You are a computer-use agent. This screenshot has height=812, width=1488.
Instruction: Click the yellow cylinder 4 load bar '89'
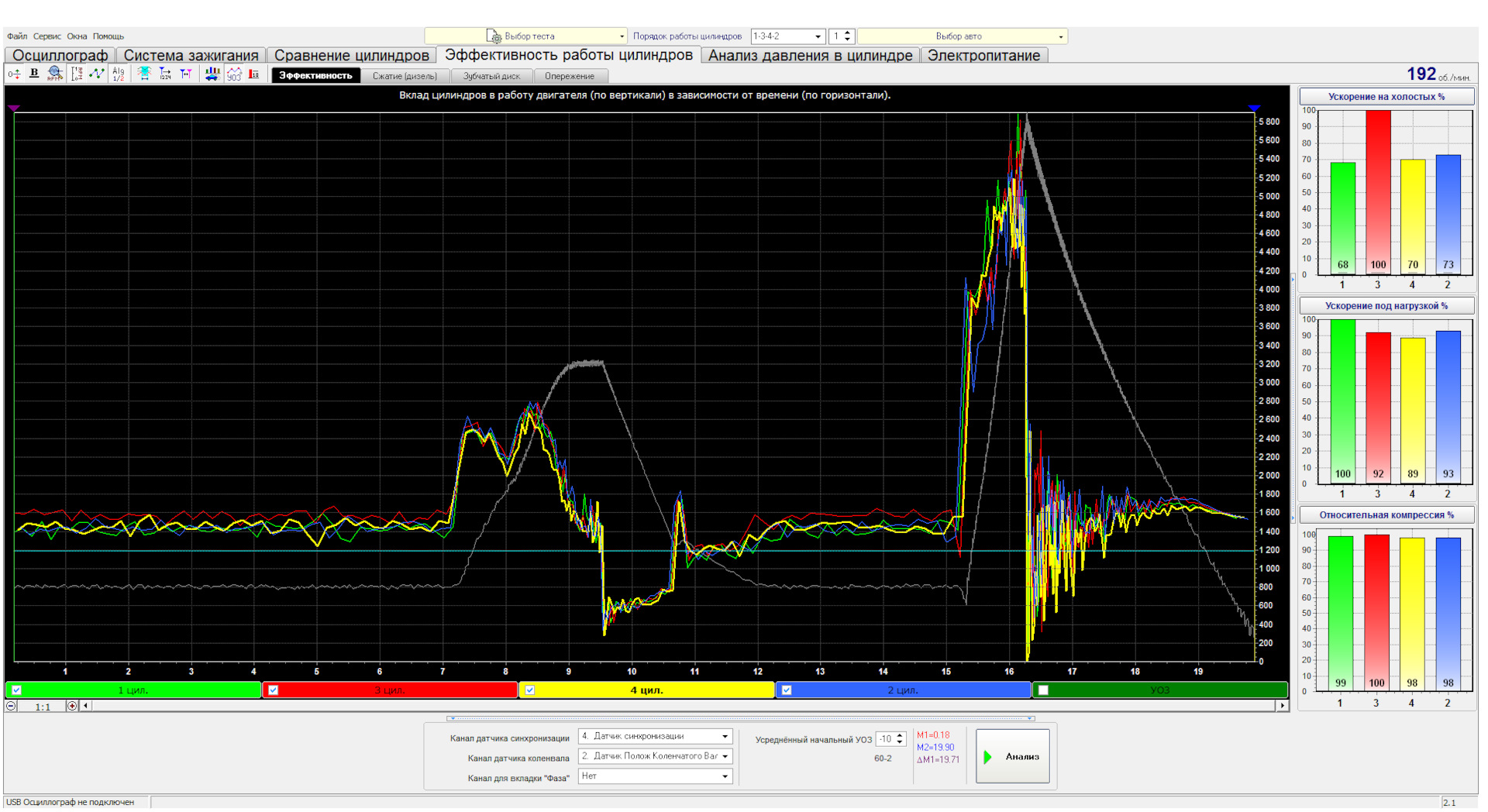tap(1413, 411)
